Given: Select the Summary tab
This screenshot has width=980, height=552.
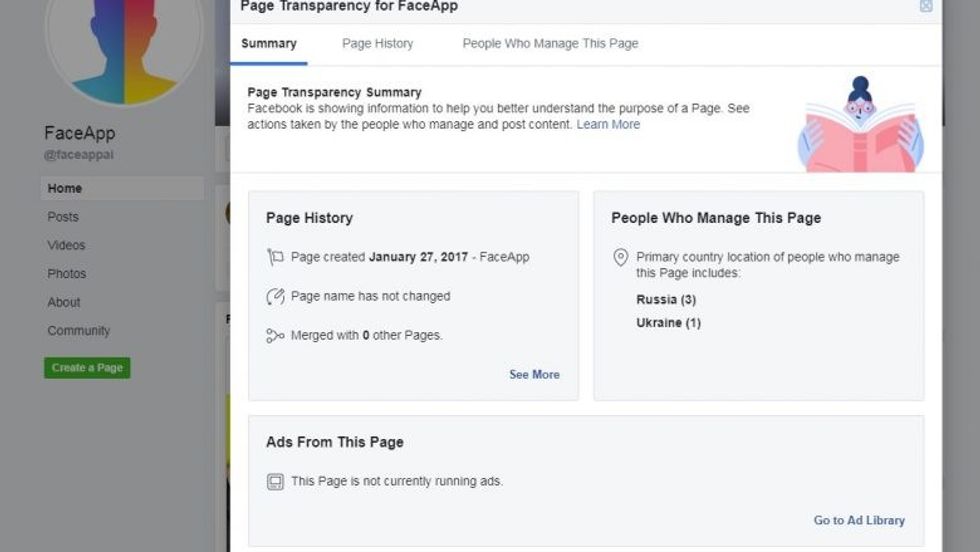Looking at the screenshot, I should pyautogui.click(x=269, y=44).
